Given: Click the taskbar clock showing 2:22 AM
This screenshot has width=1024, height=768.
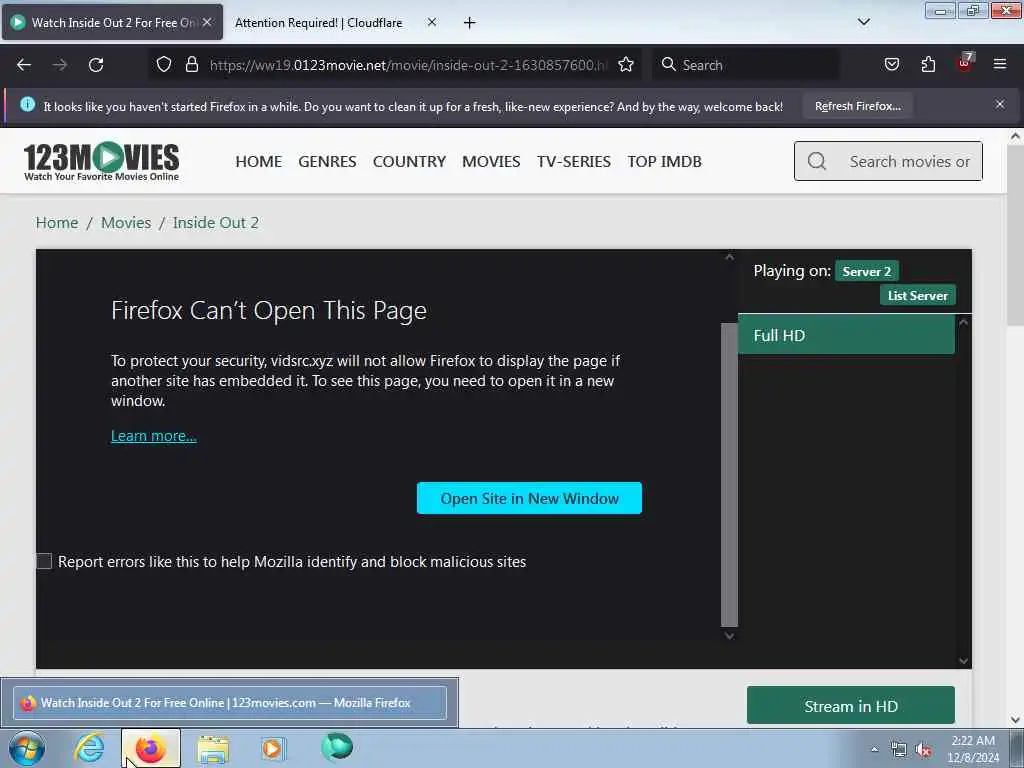Looking at the screenshot, I should 973,749.
